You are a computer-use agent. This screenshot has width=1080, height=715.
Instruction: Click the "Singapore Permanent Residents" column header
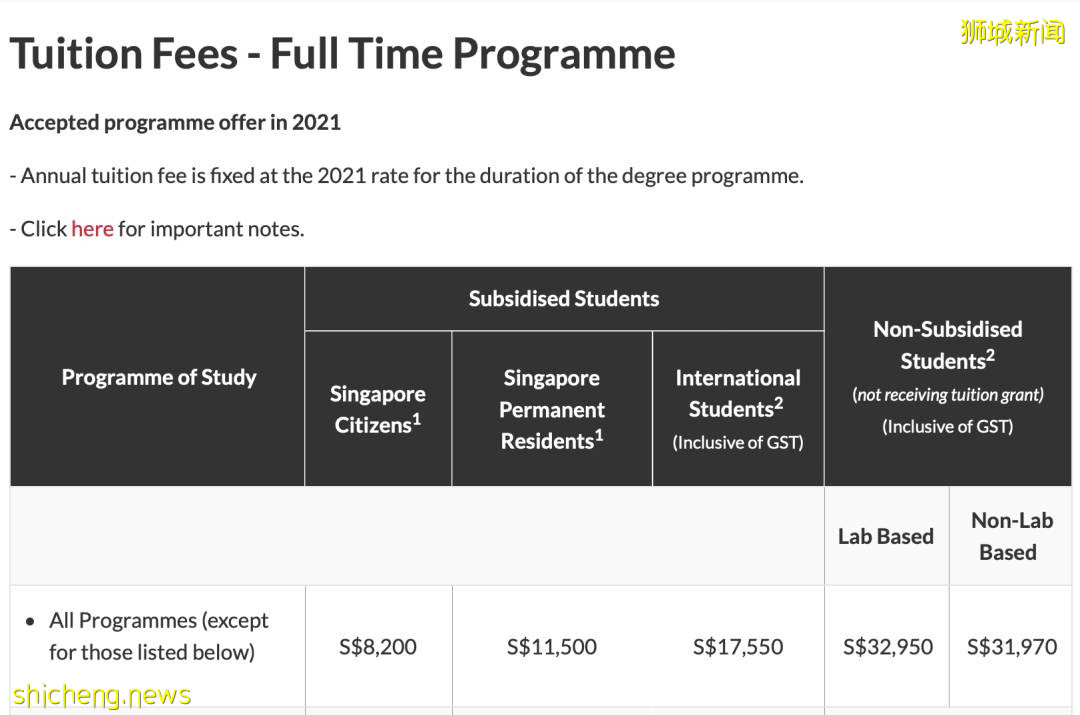pos(552,409)
